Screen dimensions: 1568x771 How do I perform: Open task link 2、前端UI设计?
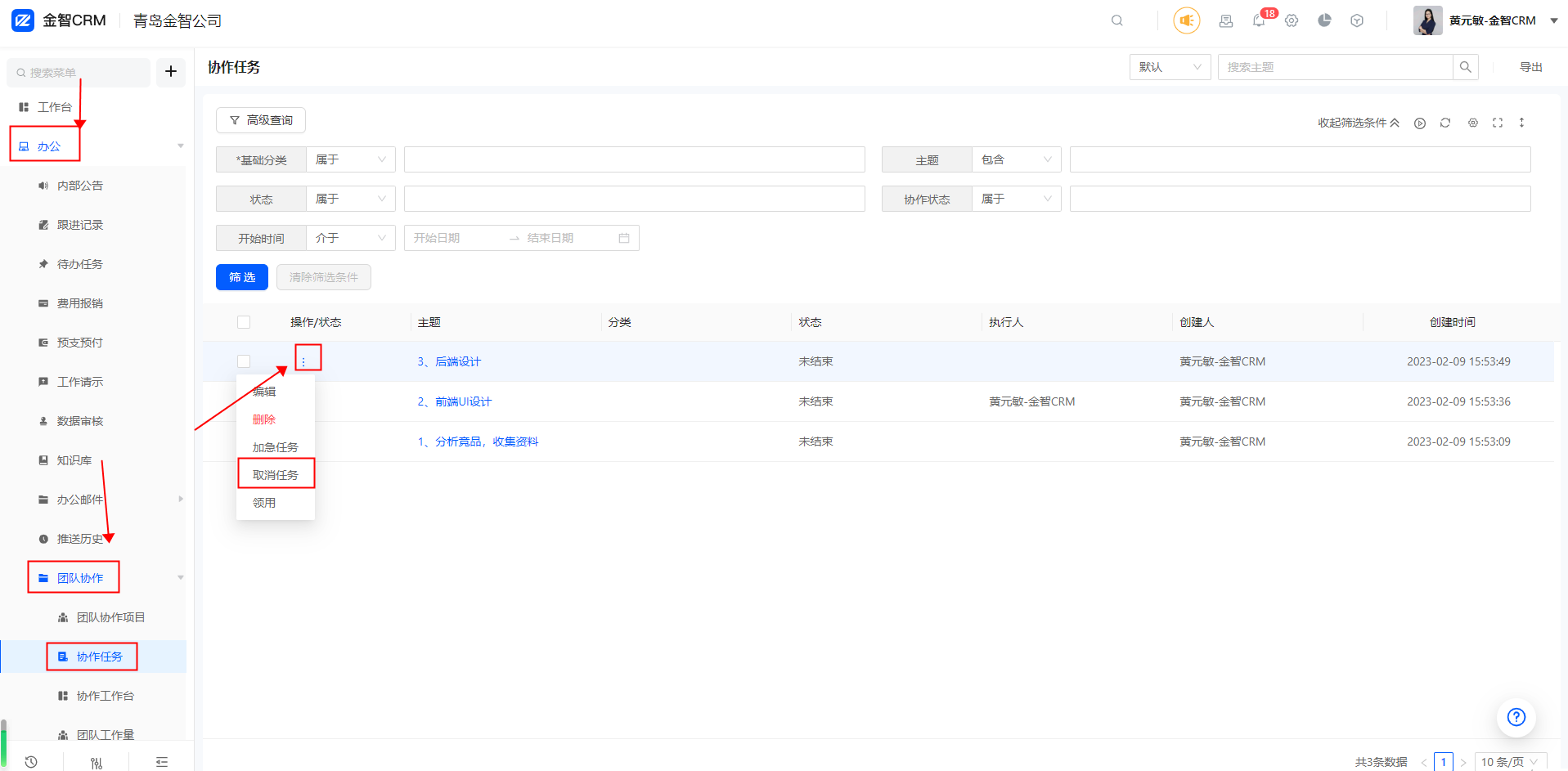[x=455, y=401]
